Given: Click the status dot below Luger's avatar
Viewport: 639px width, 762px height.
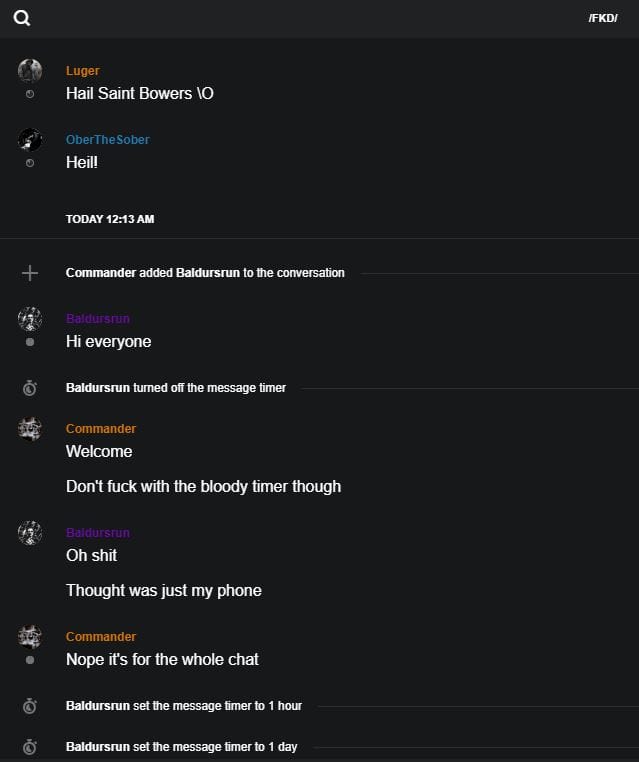Looking at the screenshot, I should pos(30,94).
